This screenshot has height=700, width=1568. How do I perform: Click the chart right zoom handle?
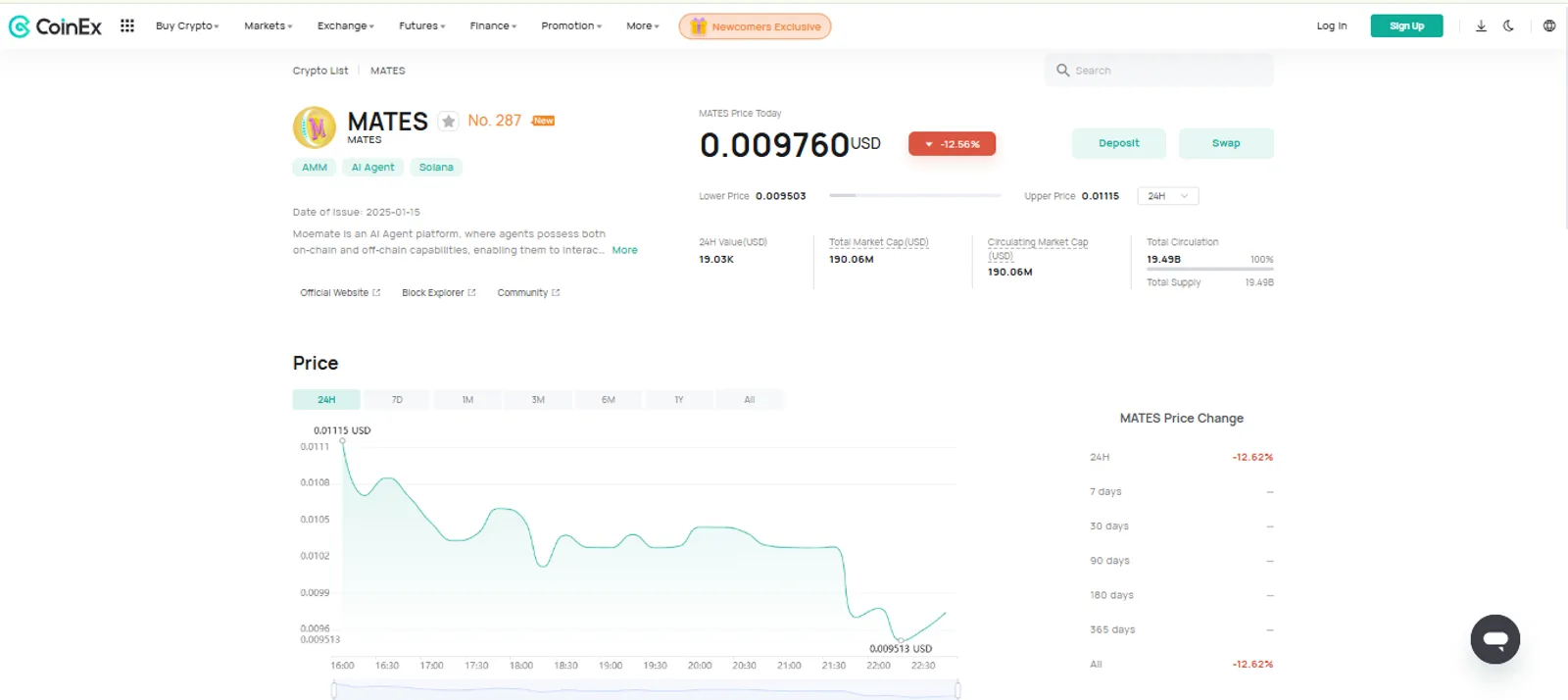tap(957, 690)
